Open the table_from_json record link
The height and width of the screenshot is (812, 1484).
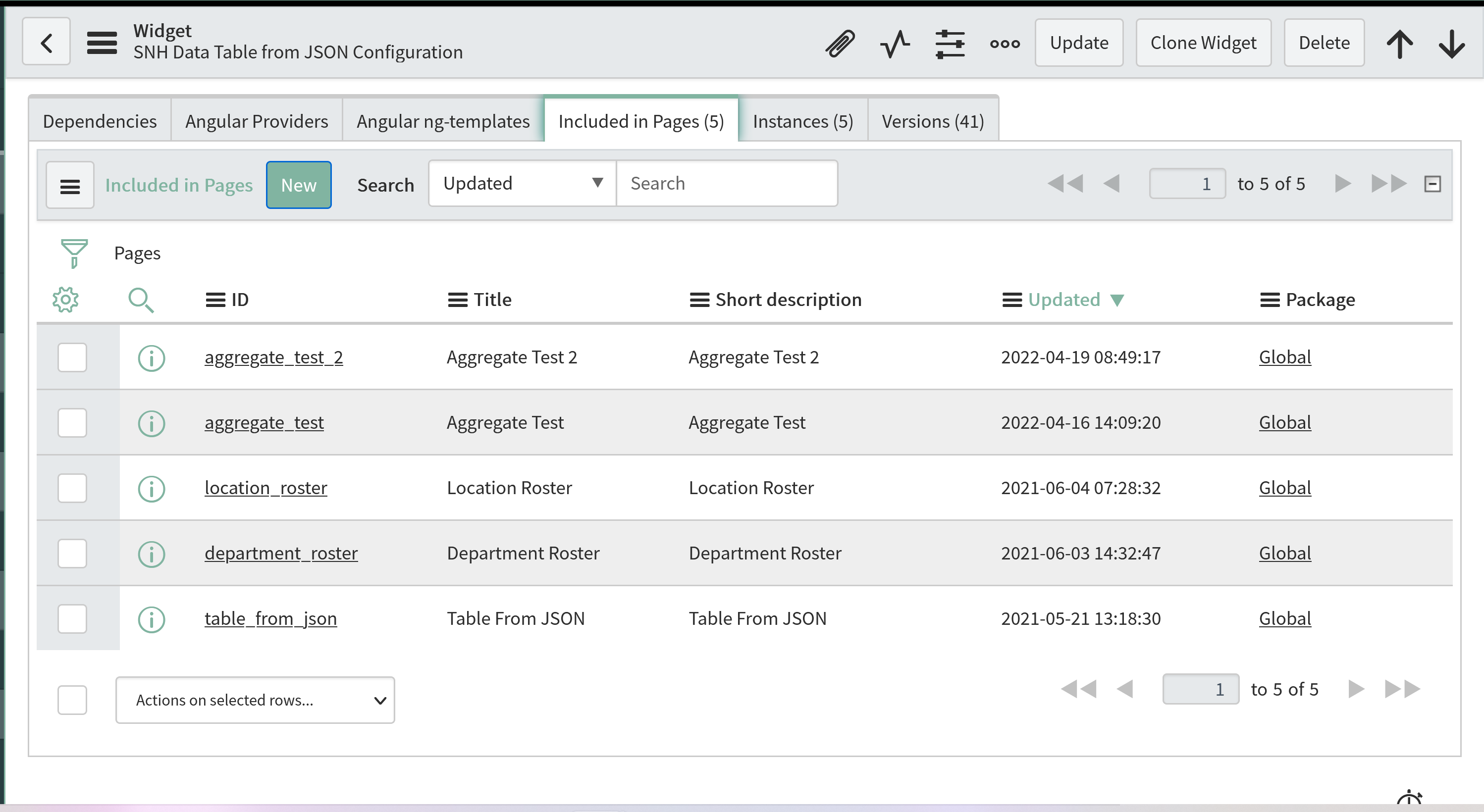[270, 618]
